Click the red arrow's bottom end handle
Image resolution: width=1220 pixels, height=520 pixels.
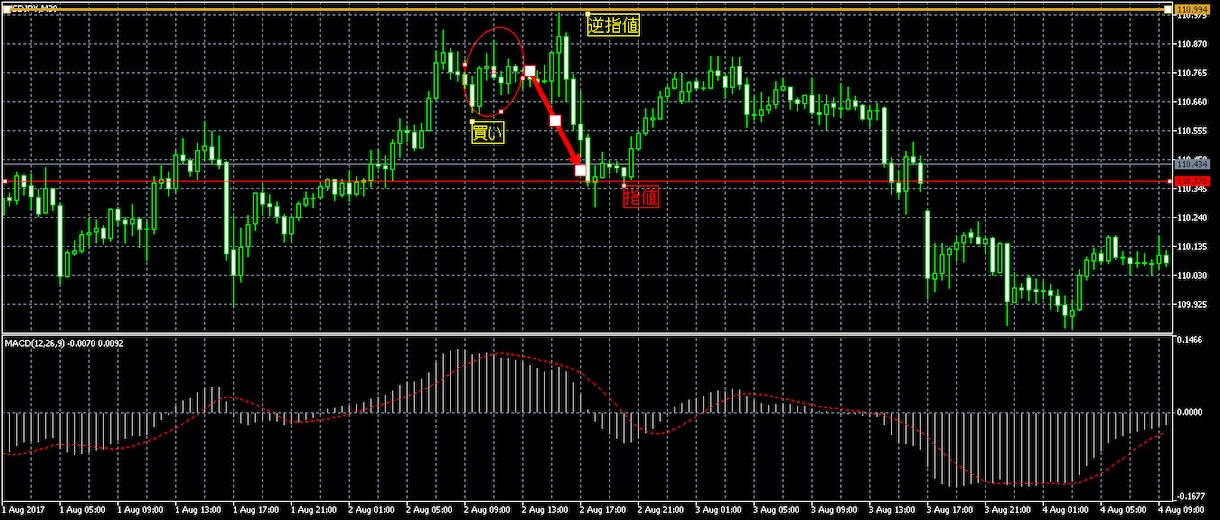tap(581, 171)
